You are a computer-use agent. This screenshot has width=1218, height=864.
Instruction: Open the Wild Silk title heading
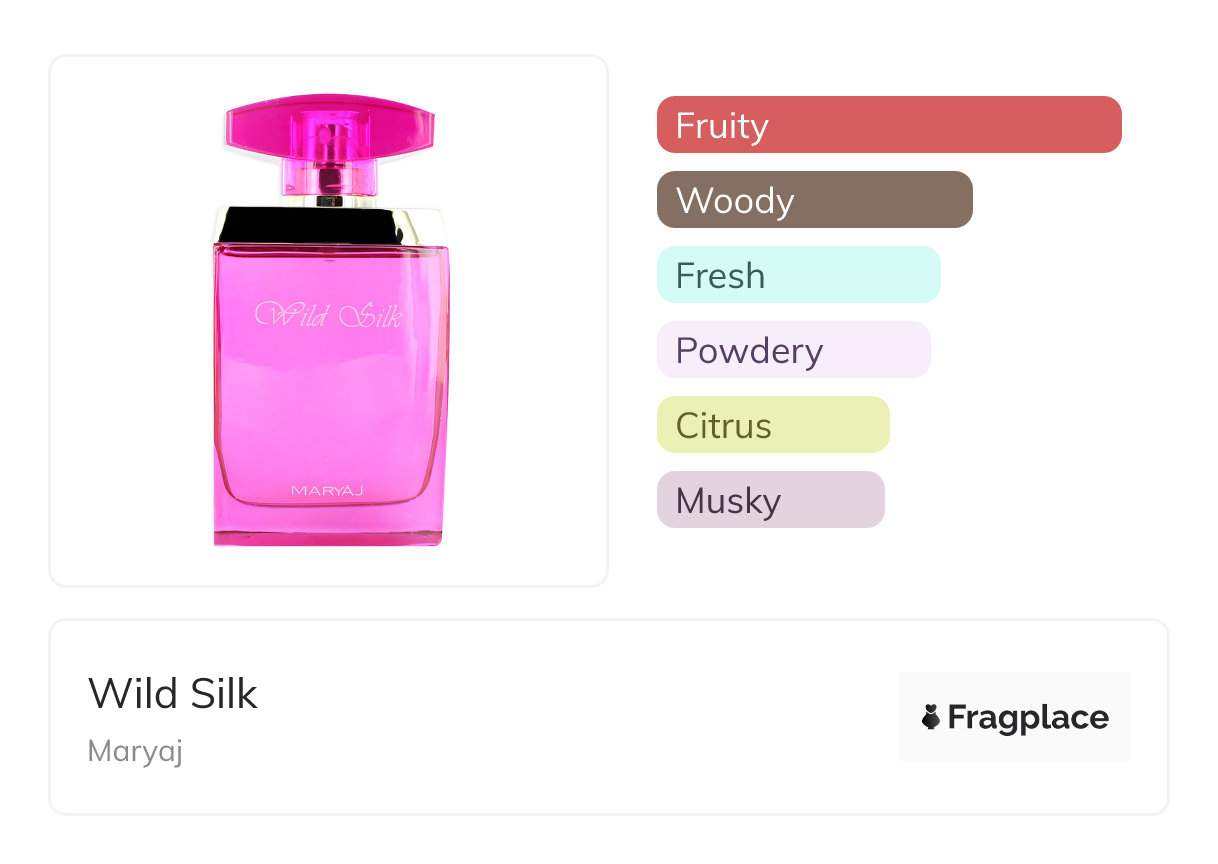(x=173, y=694)
